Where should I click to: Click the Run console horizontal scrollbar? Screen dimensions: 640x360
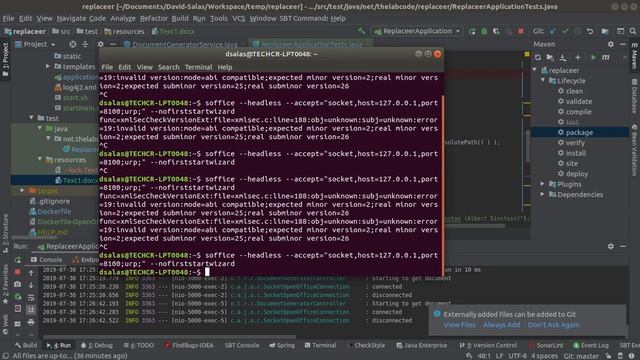169,337
